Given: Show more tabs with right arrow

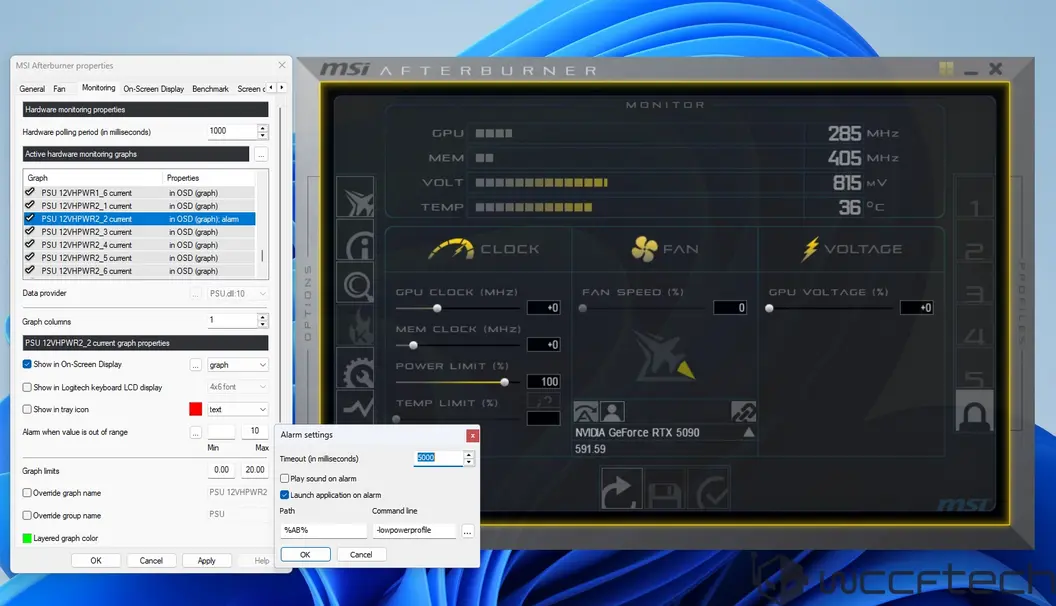Looking at the screenshot, I should click(282, 88).
